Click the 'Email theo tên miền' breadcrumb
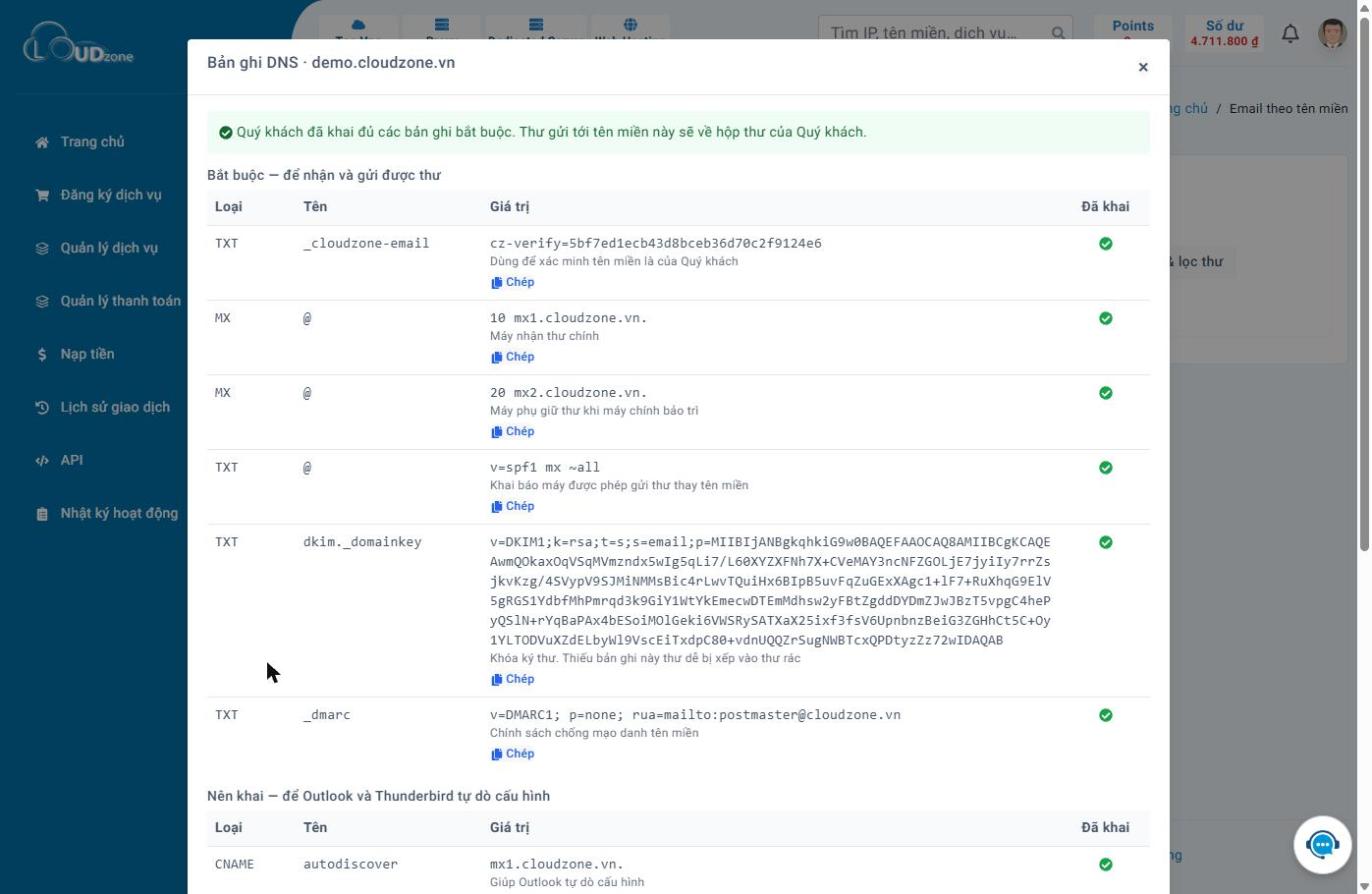This screenshot has width=1372, height=894. click(1288, 108)
